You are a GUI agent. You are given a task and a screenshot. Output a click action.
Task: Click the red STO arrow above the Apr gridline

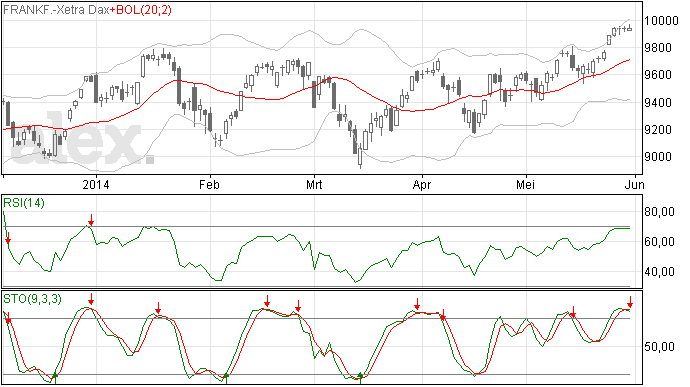point(417,304)
